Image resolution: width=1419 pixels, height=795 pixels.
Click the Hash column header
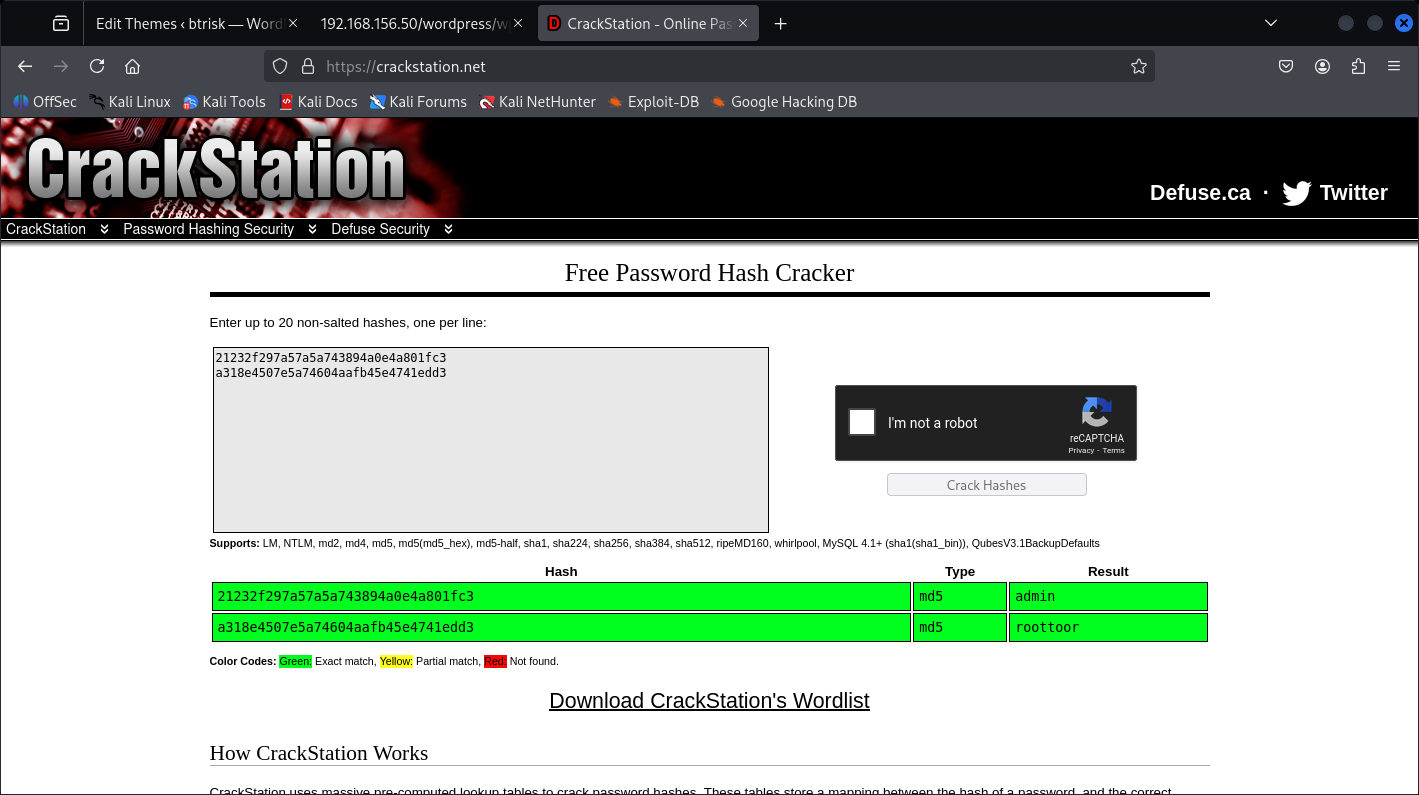pos(561,572)
